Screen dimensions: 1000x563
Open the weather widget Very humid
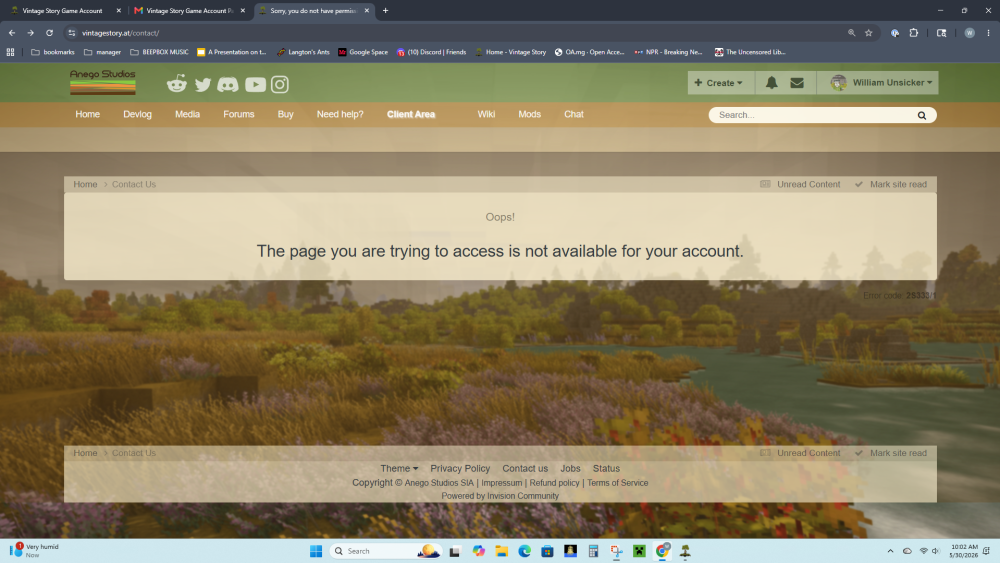pyautogui.click(x=34, y=551)
